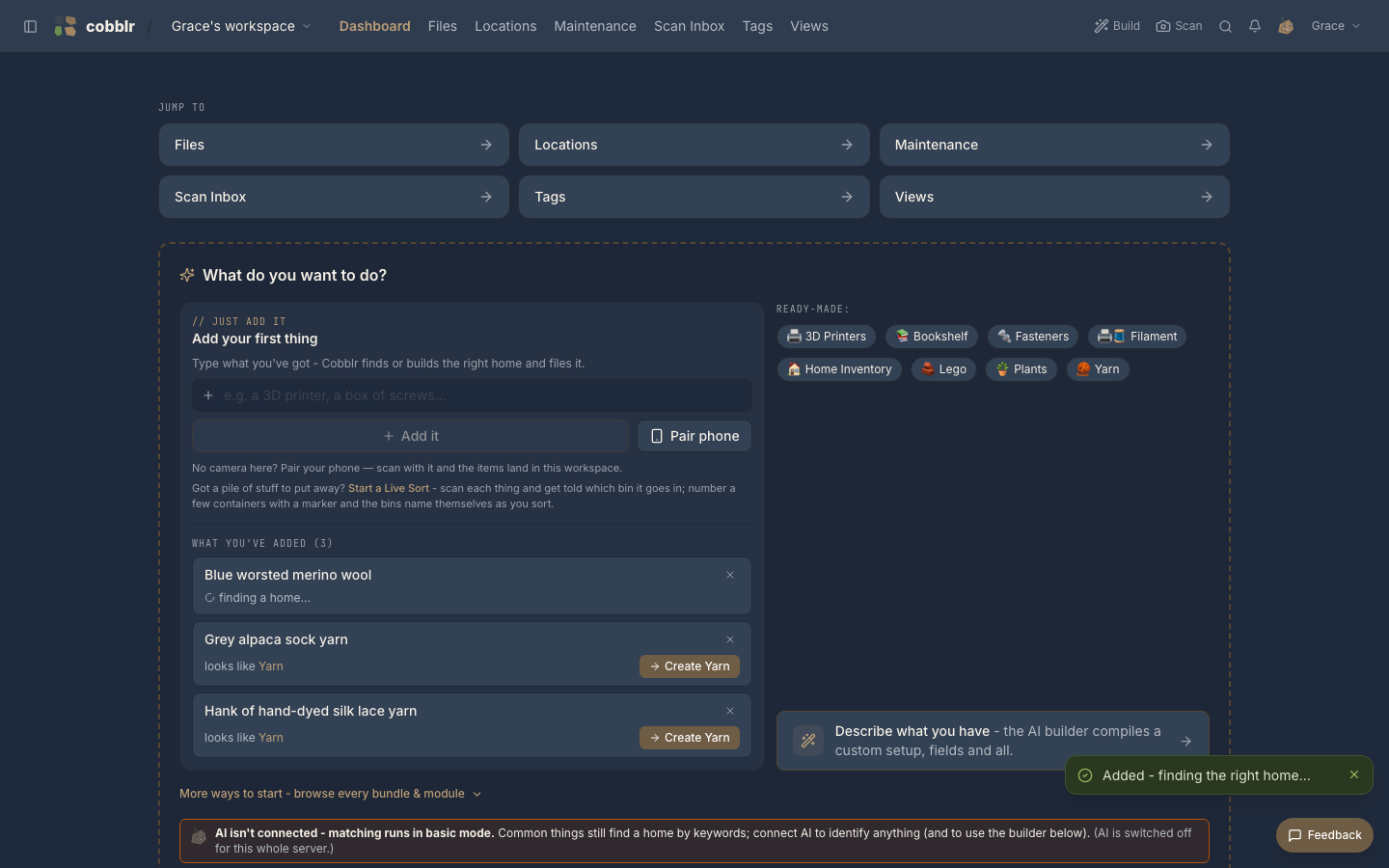The image size is (1389, 868).
Task: Click the user avatar icon
Action: (1286, 26)
